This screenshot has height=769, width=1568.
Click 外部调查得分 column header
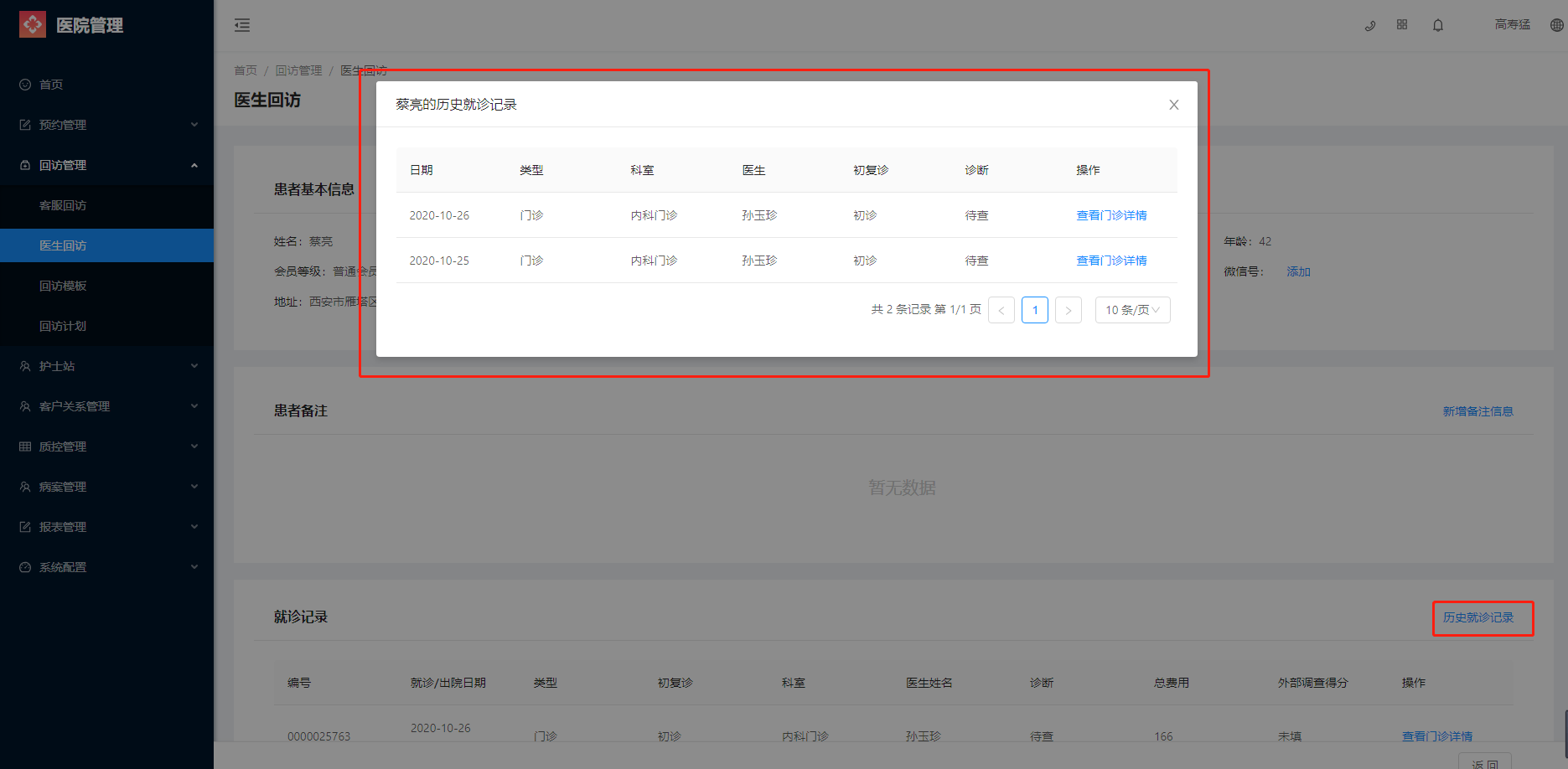point(1312,683)
